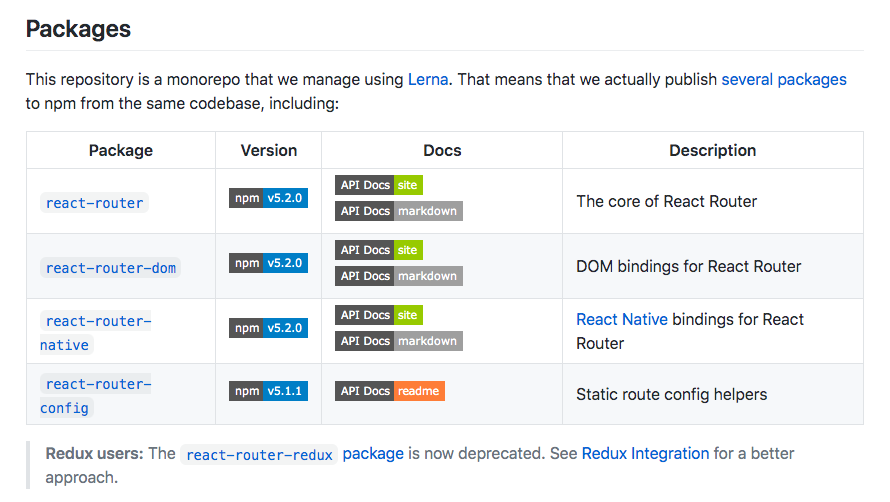Follow the Redux Integration link
The width and height of the screenshot is (890, 502).
[x=645, y=454]
